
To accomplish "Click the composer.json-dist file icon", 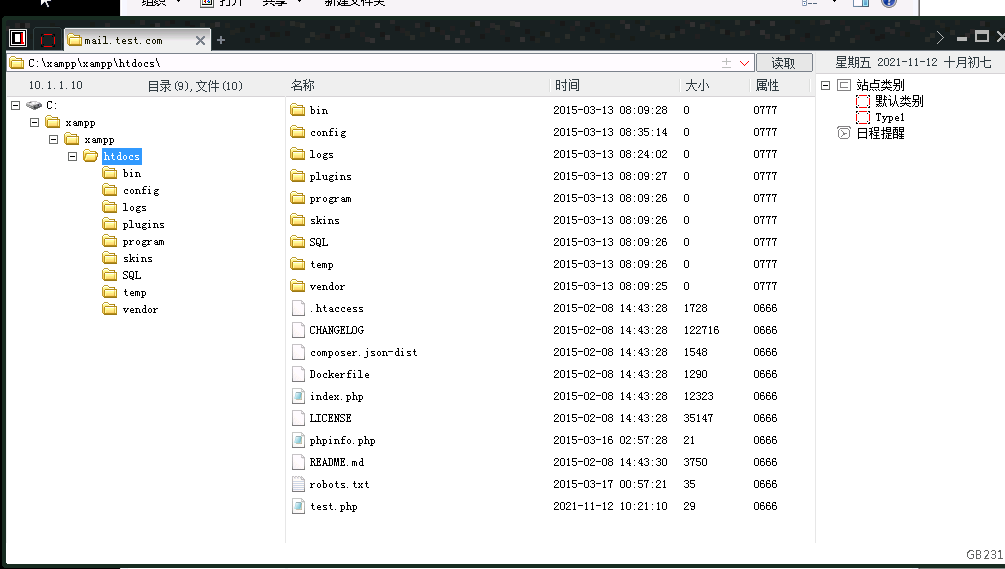I will [x=298, y=352].
